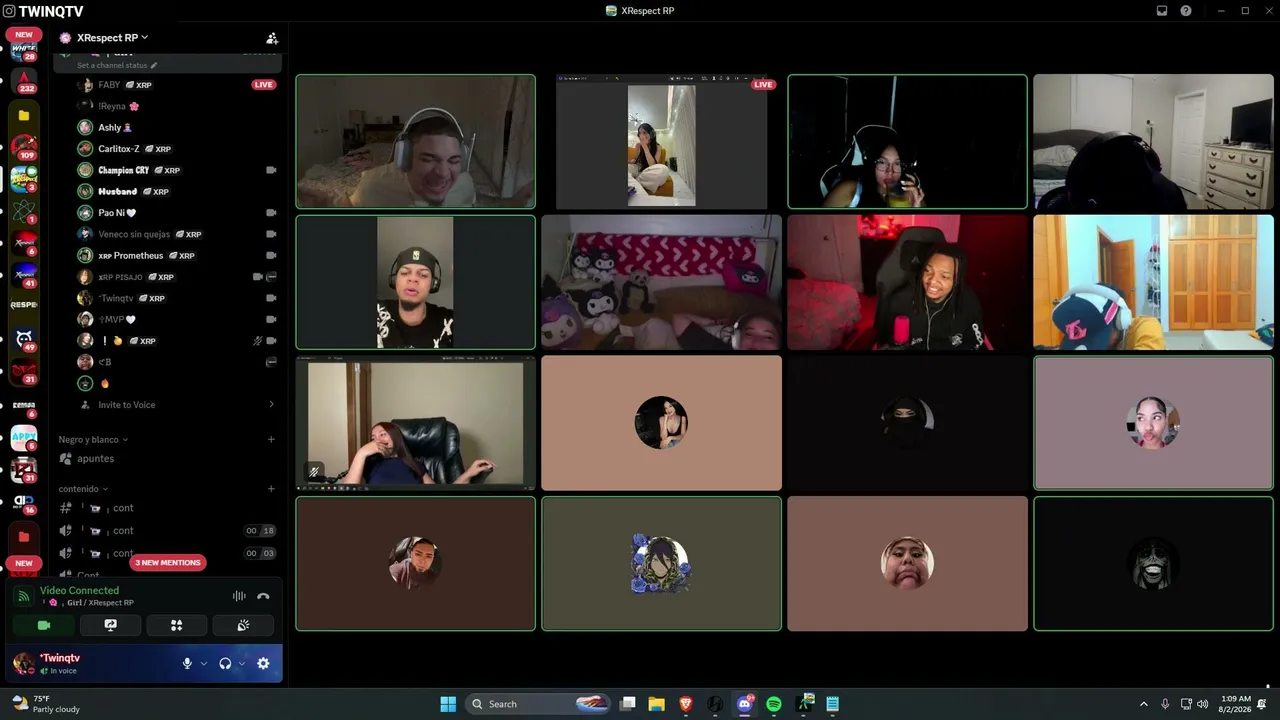The image size is (1280, 720).
Task: Open File Explorer from the taskbar
Action: point(656,704)
